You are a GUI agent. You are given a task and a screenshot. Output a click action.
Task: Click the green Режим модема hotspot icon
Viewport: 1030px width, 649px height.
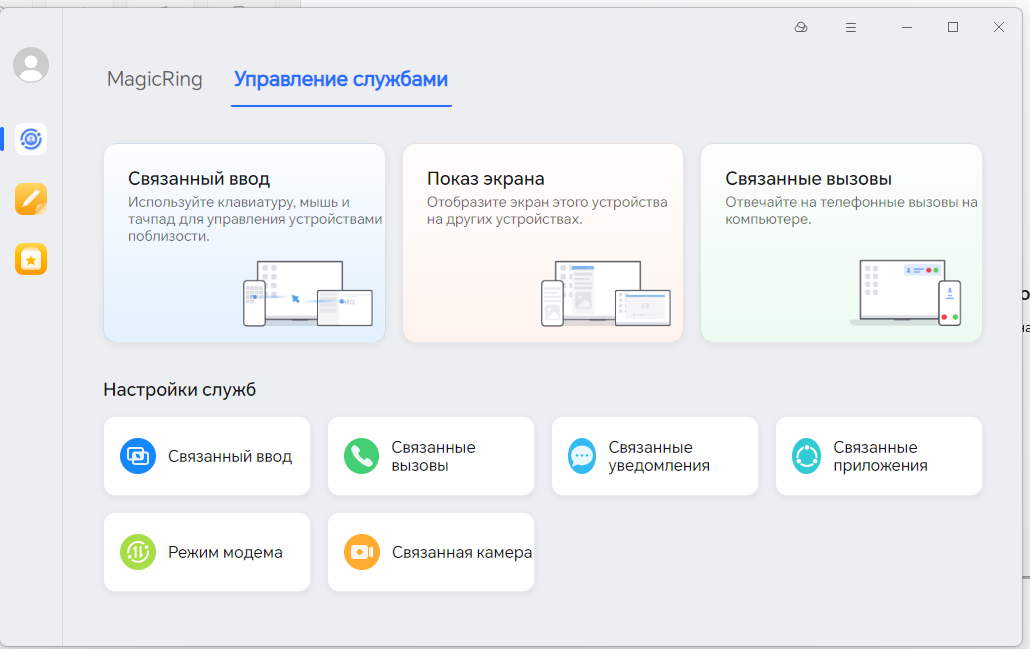[x=137, y=552]
